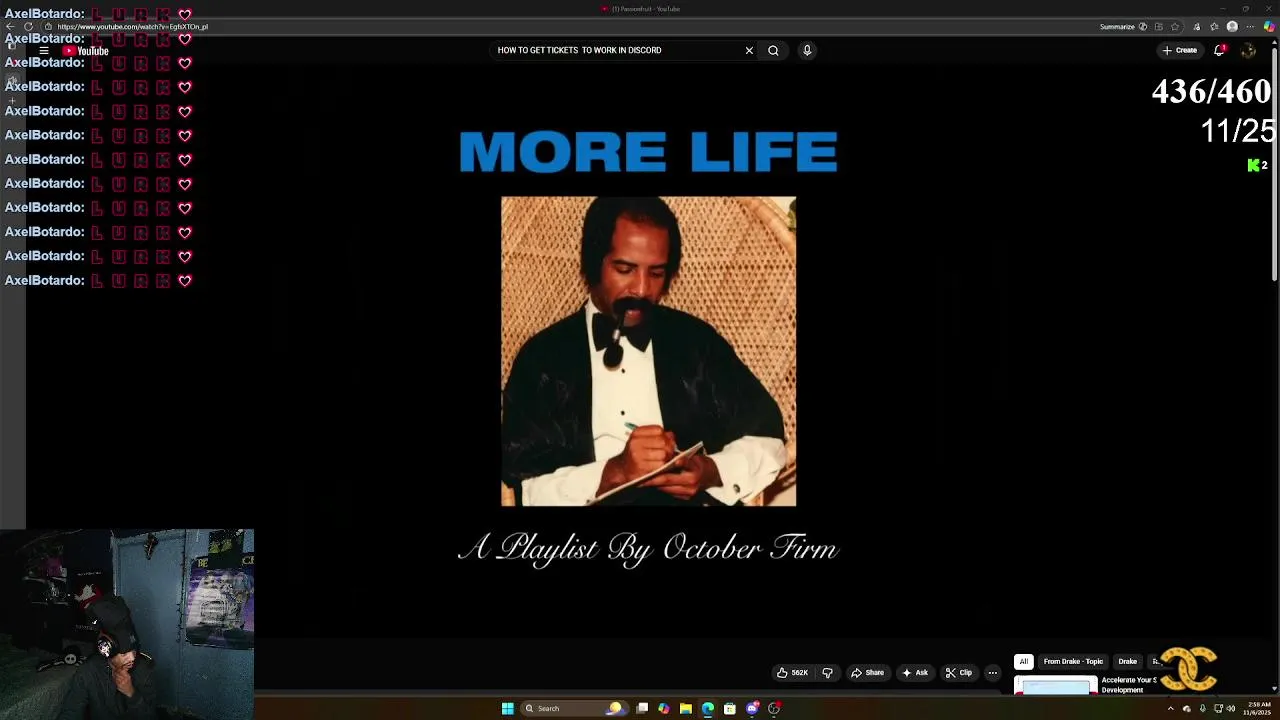Open the browser profile avatar
This screenshot has height=720, width=1280.
(1232, 27)
